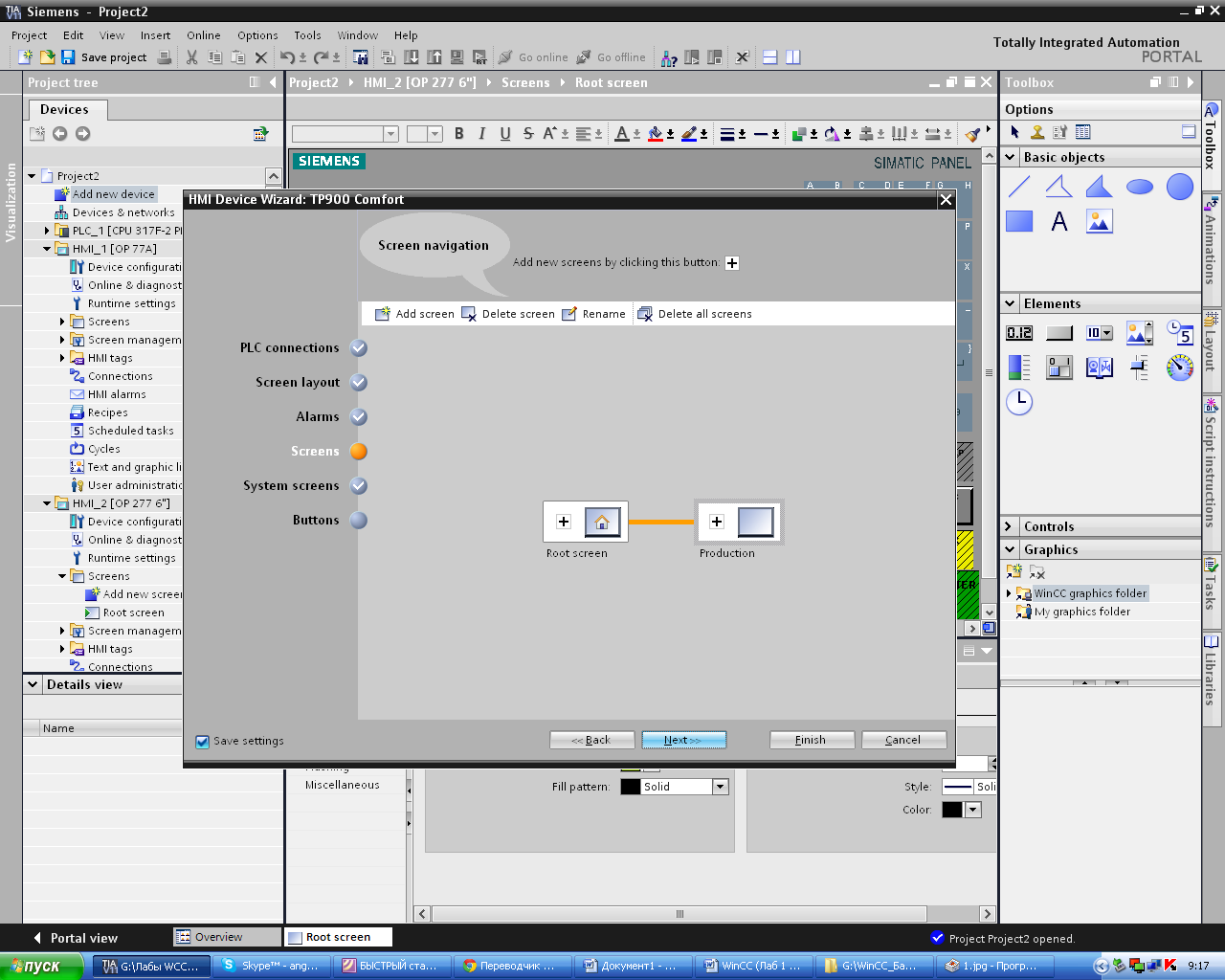Collapse the Basic objects section

point(1011,157)
